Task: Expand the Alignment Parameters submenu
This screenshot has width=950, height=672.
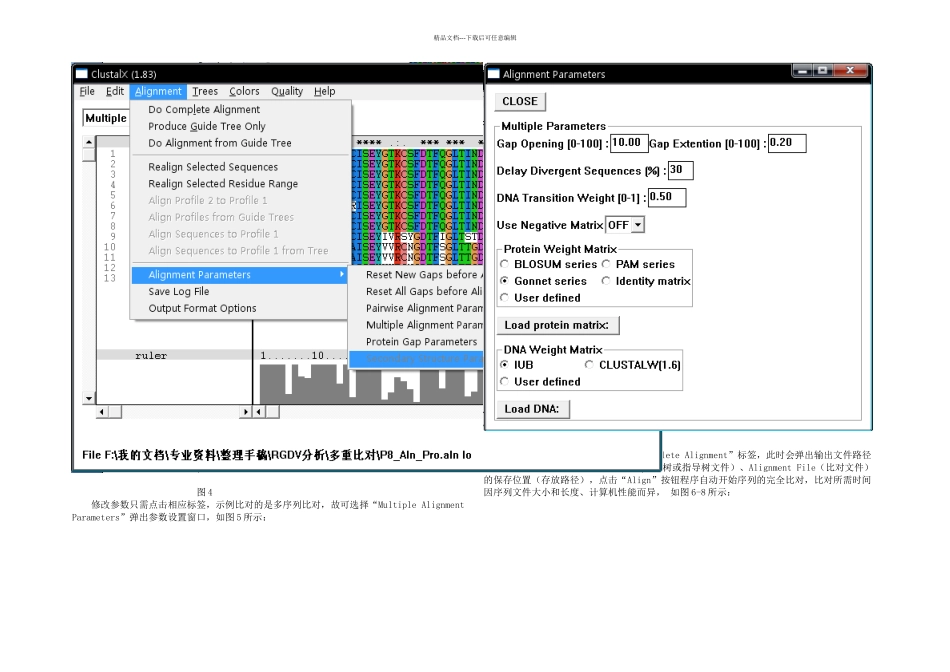Action: click(x=240, y=274)
